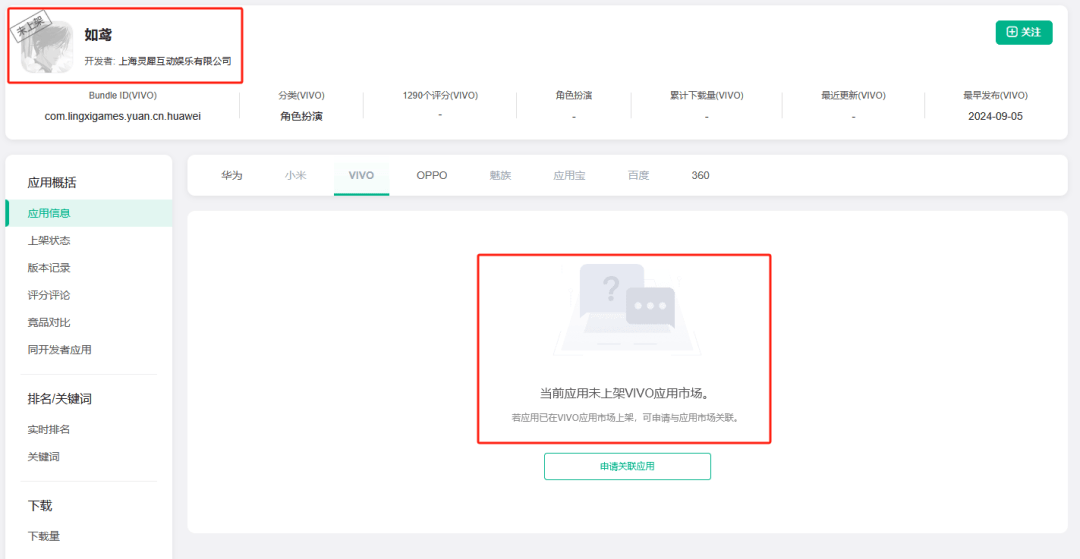Click the 关注 follow button
The width and height of the screenshot is (1080, 559).
(x=1024, y=32)
